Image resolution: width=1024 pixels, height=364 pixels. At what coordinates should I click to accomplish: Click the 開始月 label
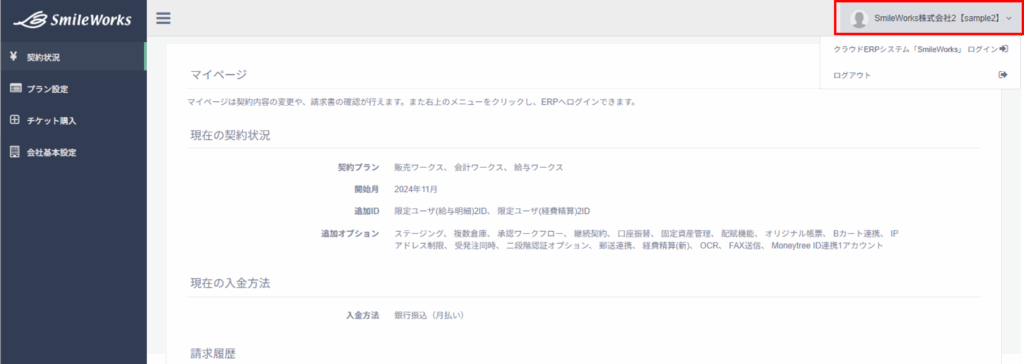pyautogui.click(x=367, y=189)
